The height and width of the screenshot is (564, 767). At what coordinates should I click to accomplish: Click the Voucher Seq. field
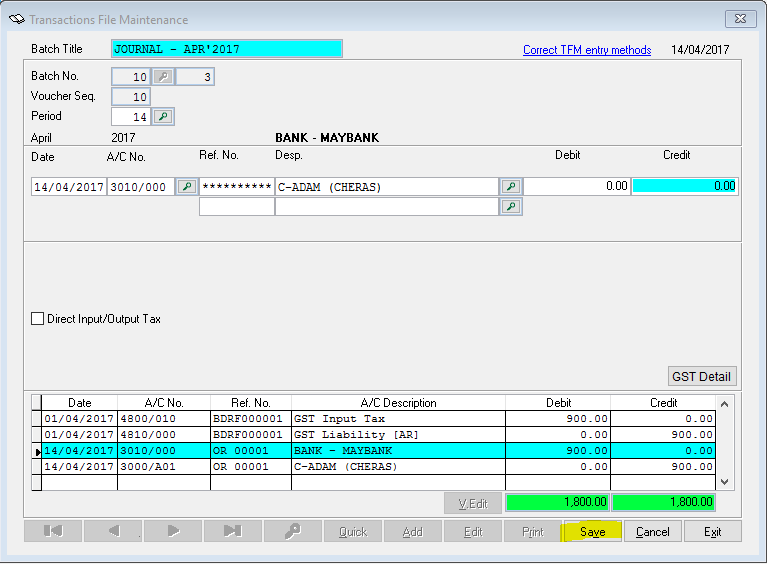pyautogui.click(x=131, y=97)
